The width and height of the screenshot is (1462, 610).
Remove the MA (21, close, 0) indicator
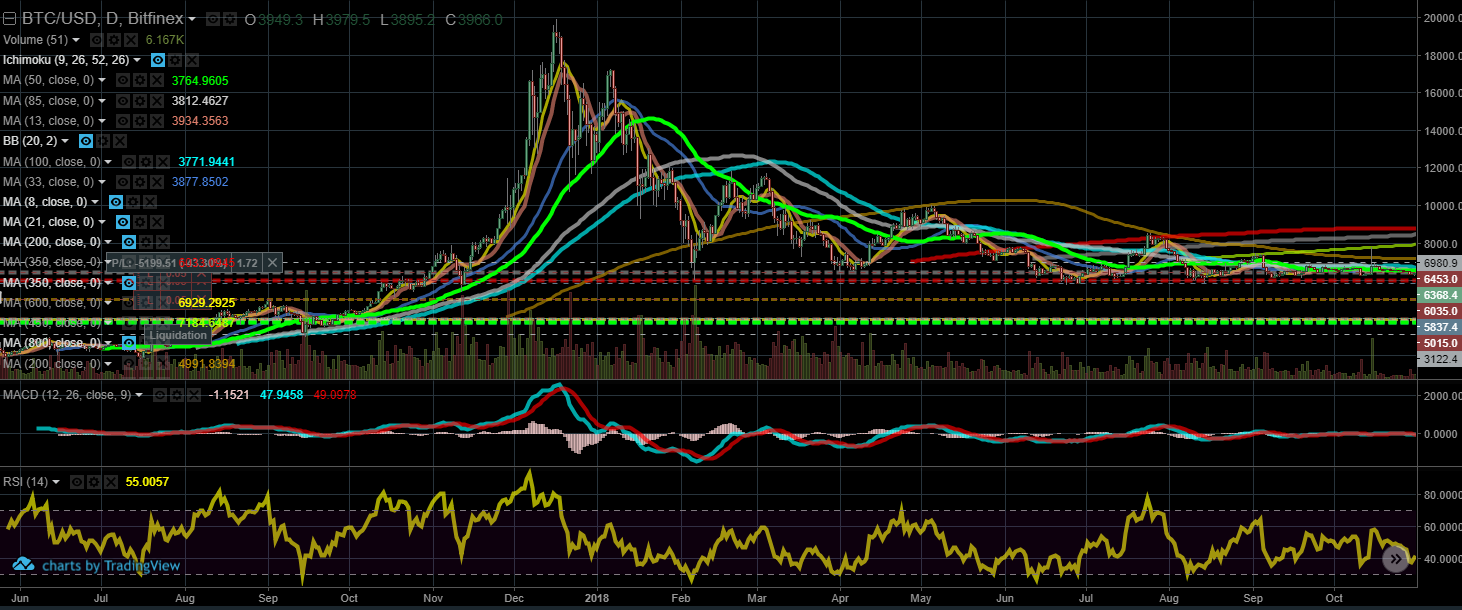[x=157, y=222]
